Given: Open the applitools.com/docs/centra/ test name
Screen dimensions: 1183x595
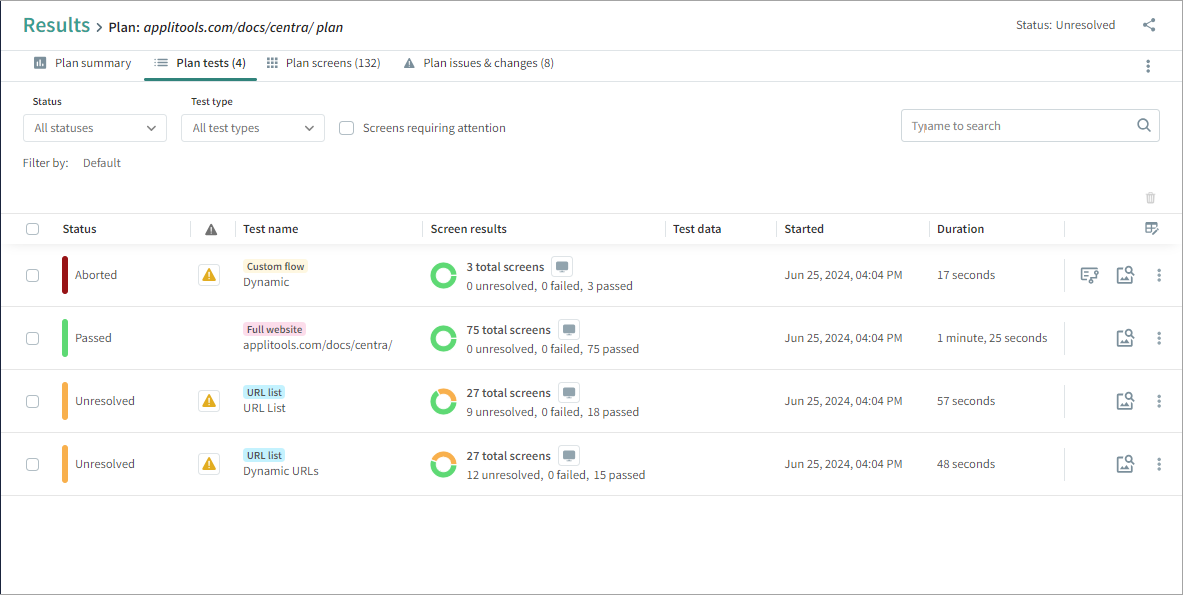Looking at the screenshot, I should tap(317, 346).
